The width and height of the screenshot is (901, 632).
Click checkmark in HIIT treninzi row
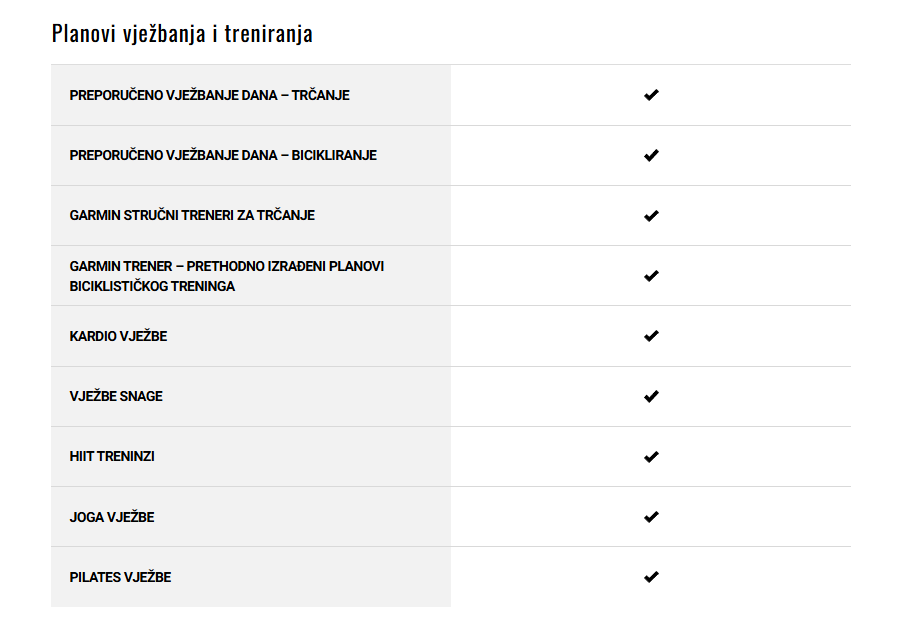pos(651,456)
